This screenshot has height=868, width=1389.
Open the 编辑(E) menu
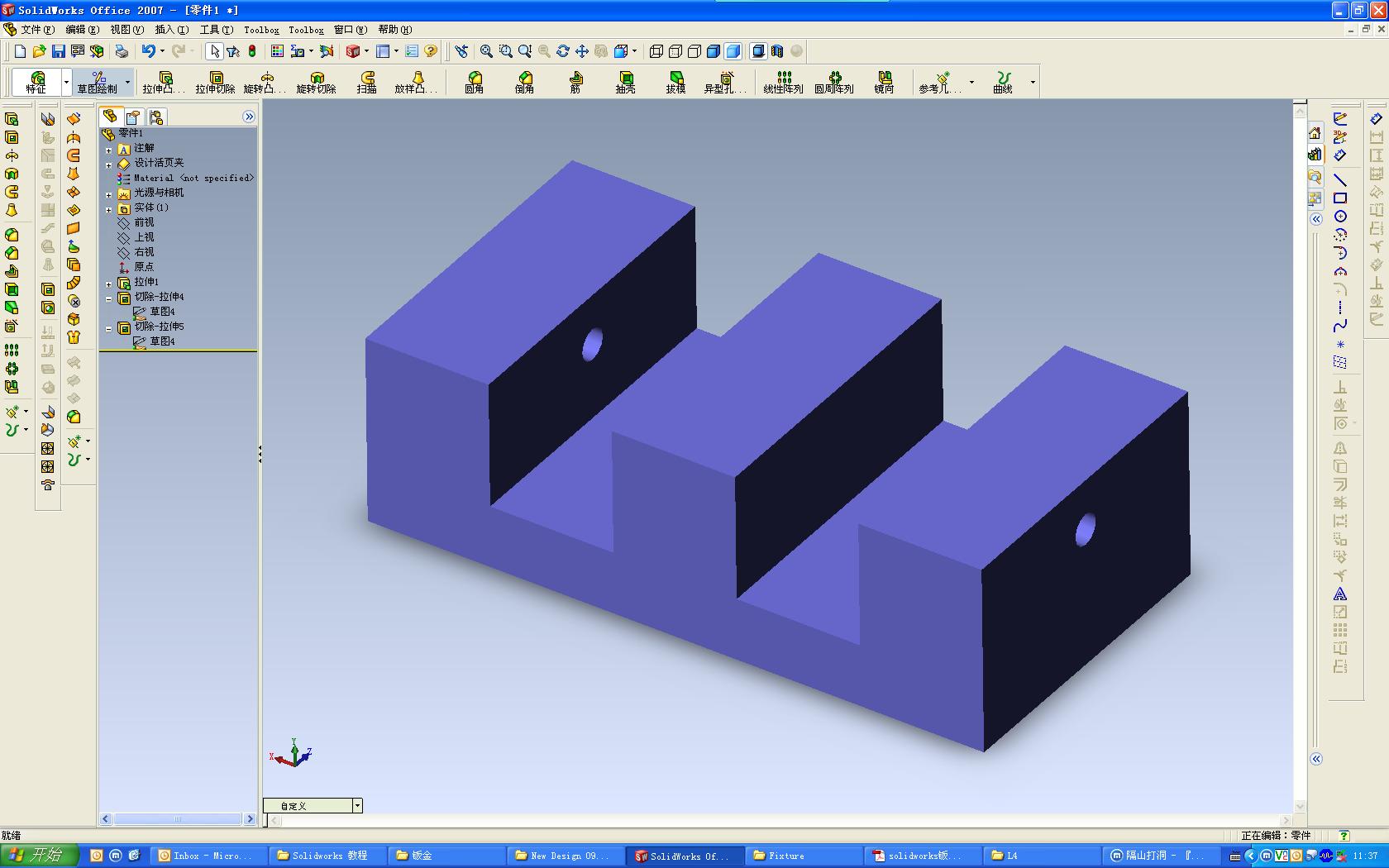coord(82,30)
